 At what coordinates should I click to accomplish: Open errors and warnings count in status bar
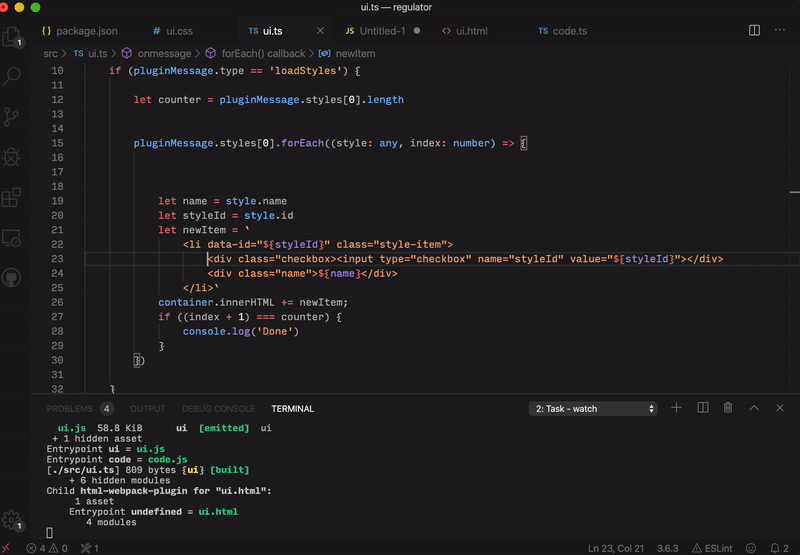point(47,548)
